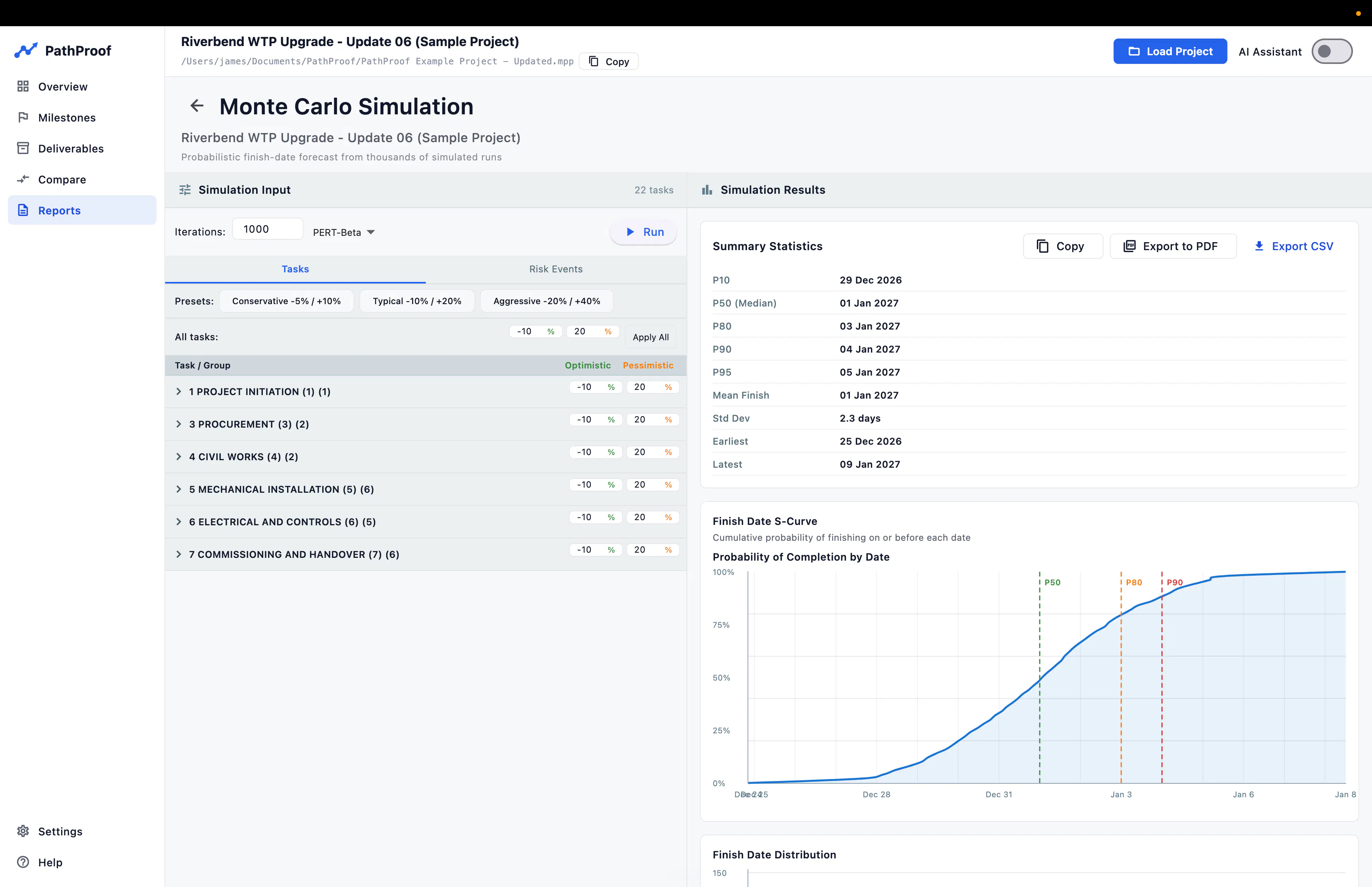Image resolution: width=1372 pixels, height=887 pixels.
Task: Click optimistic value for PROJECT INITIATION
Action: coord(595,387)
